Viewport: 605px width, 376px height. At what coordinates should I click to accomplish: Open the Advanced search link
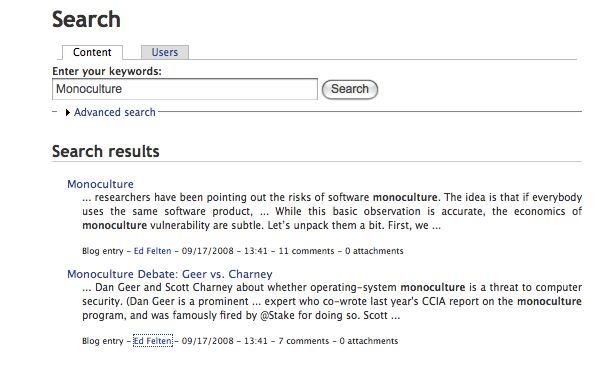(x=115, y=112)
